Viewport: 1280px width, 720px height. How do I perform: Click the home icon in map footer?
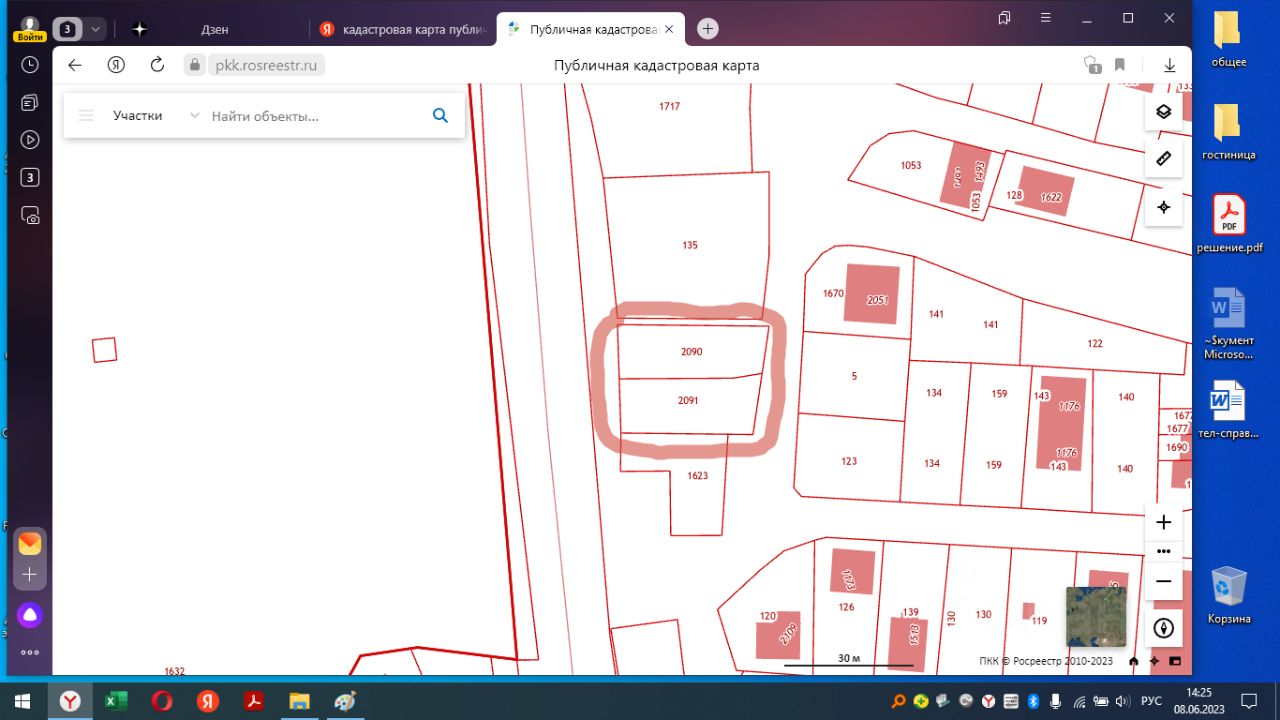[1133, 661]
